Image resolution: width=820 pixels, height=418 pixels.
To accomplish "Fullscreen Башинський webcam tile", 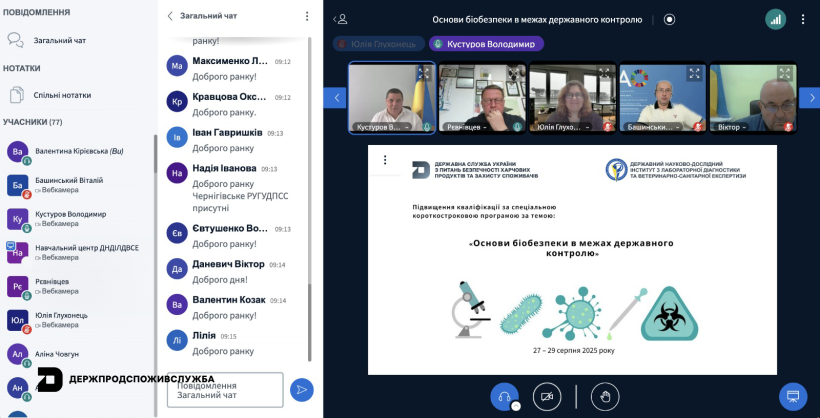I will coord(694,73).
